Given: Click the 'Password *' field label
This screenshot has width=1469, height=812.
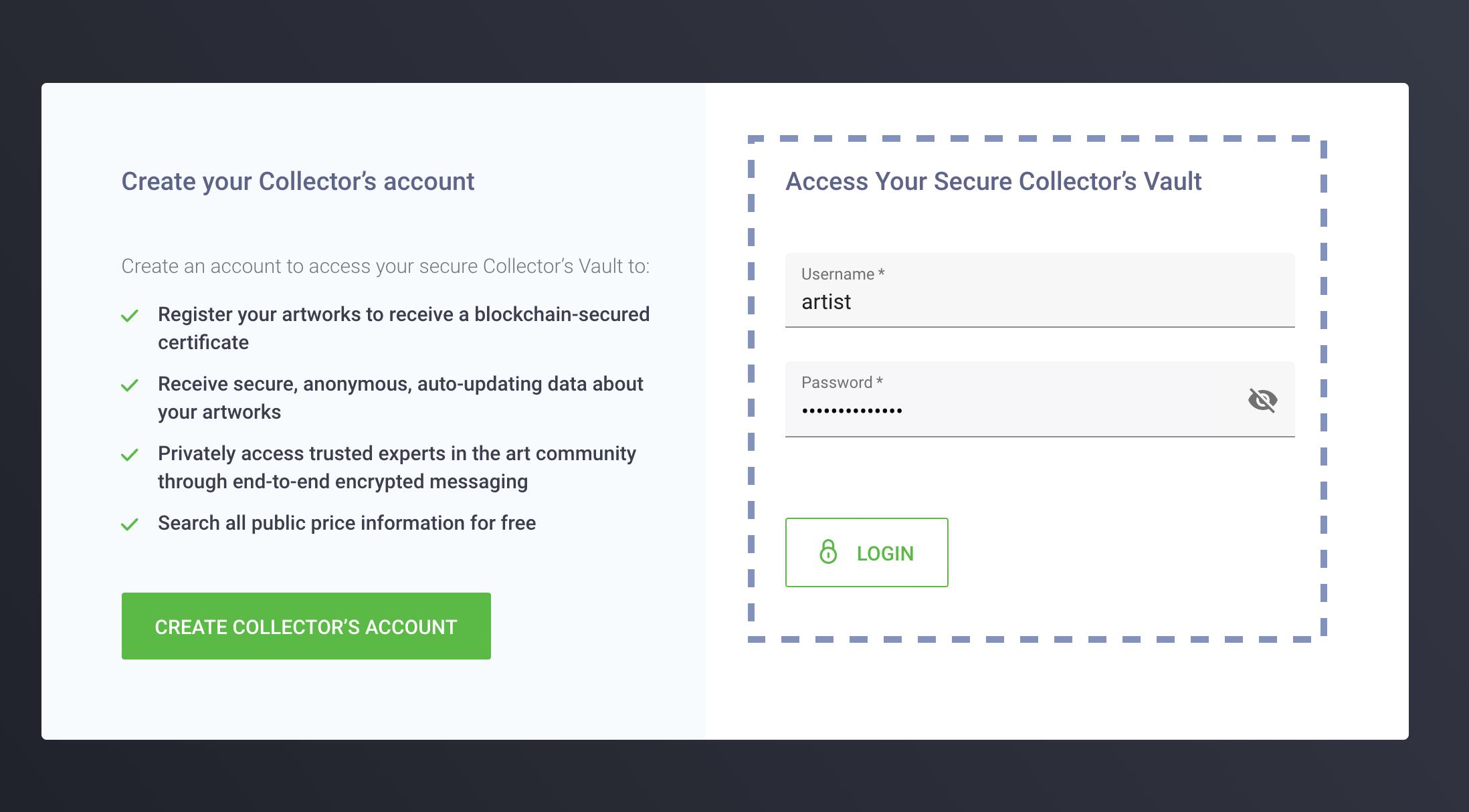Looking at the screenshot, I should pos(842,383).
